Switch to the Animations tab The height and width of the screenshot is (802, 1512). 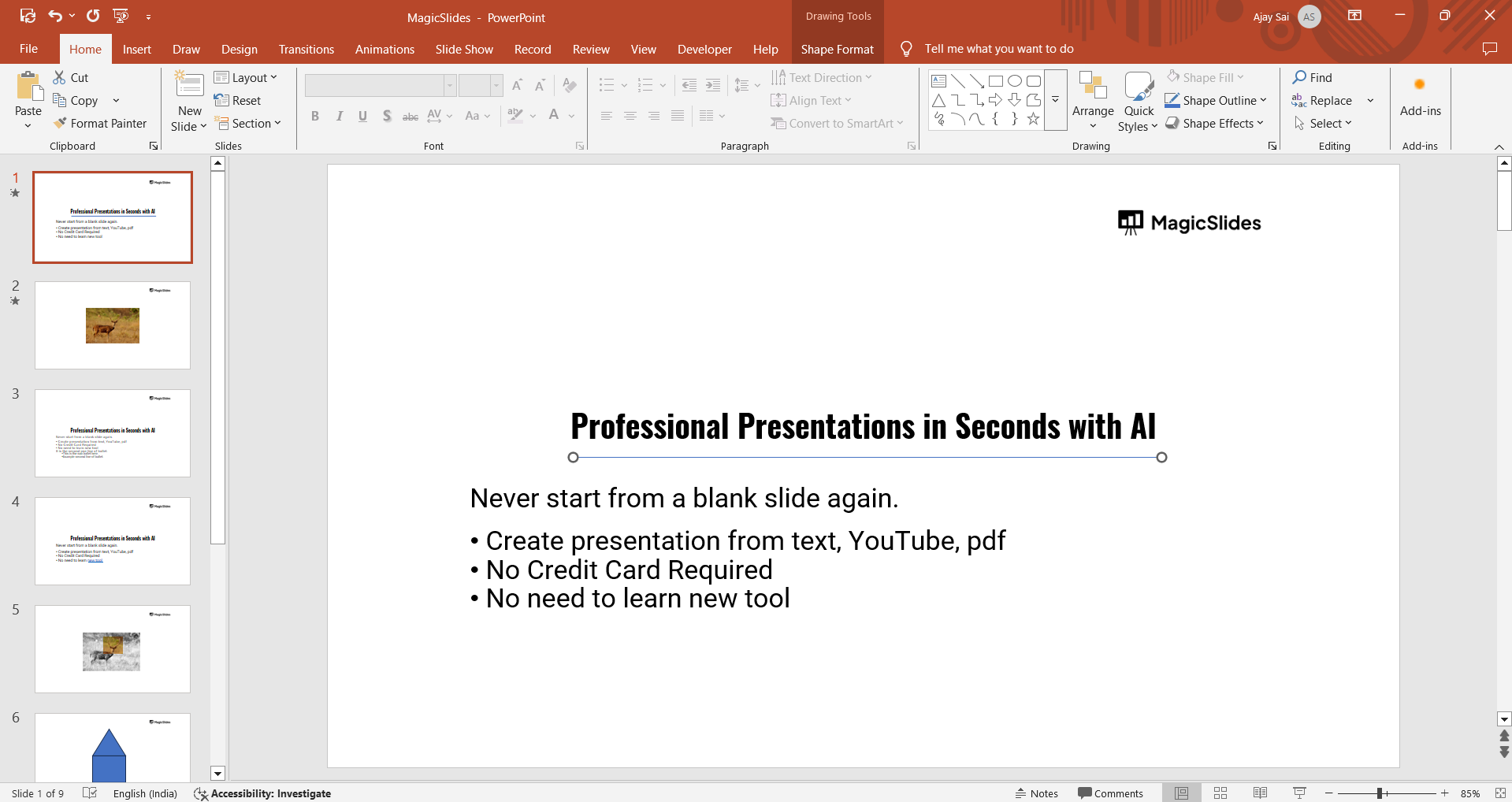click(x=385, y=49)
